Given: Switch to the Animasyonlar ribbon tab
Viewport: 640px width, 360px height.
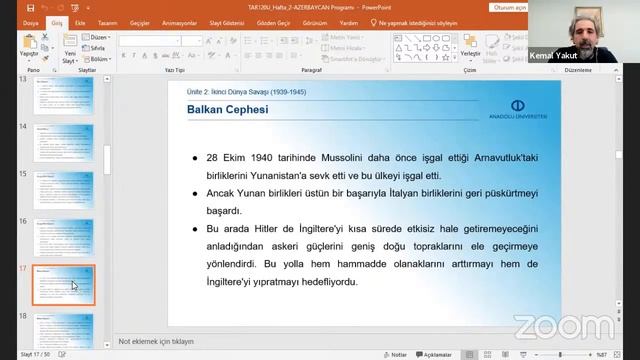Looking at the screenshot, I should (179, 23).
